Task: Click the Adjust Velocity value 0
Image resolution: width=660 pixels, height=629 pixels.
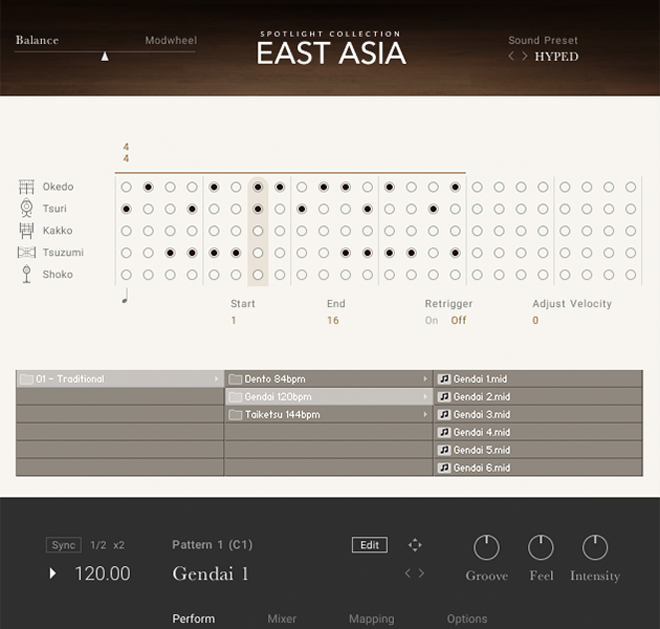Action: 535,320
